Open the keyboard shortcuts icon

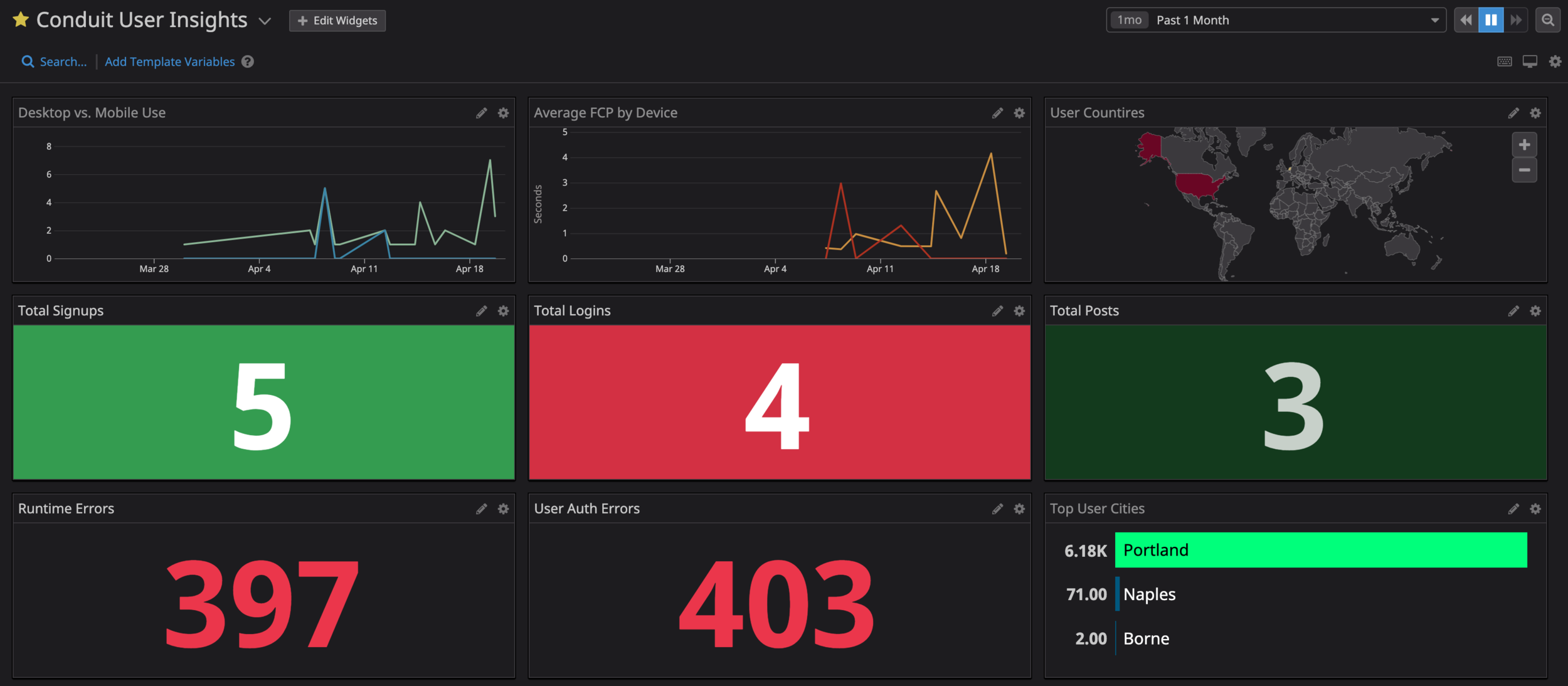[x=1505, y=61]
